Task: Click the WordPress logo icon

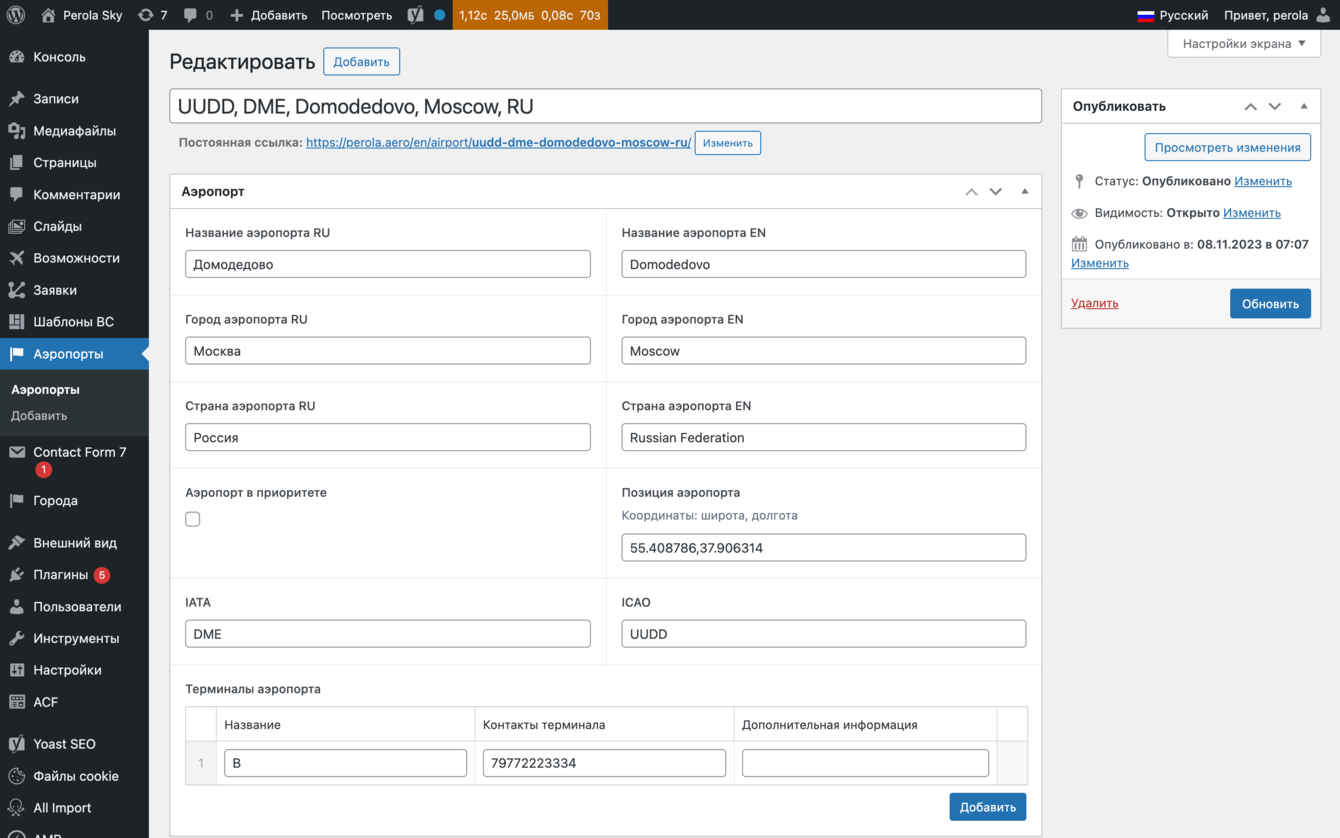Action: coord(15,15)
